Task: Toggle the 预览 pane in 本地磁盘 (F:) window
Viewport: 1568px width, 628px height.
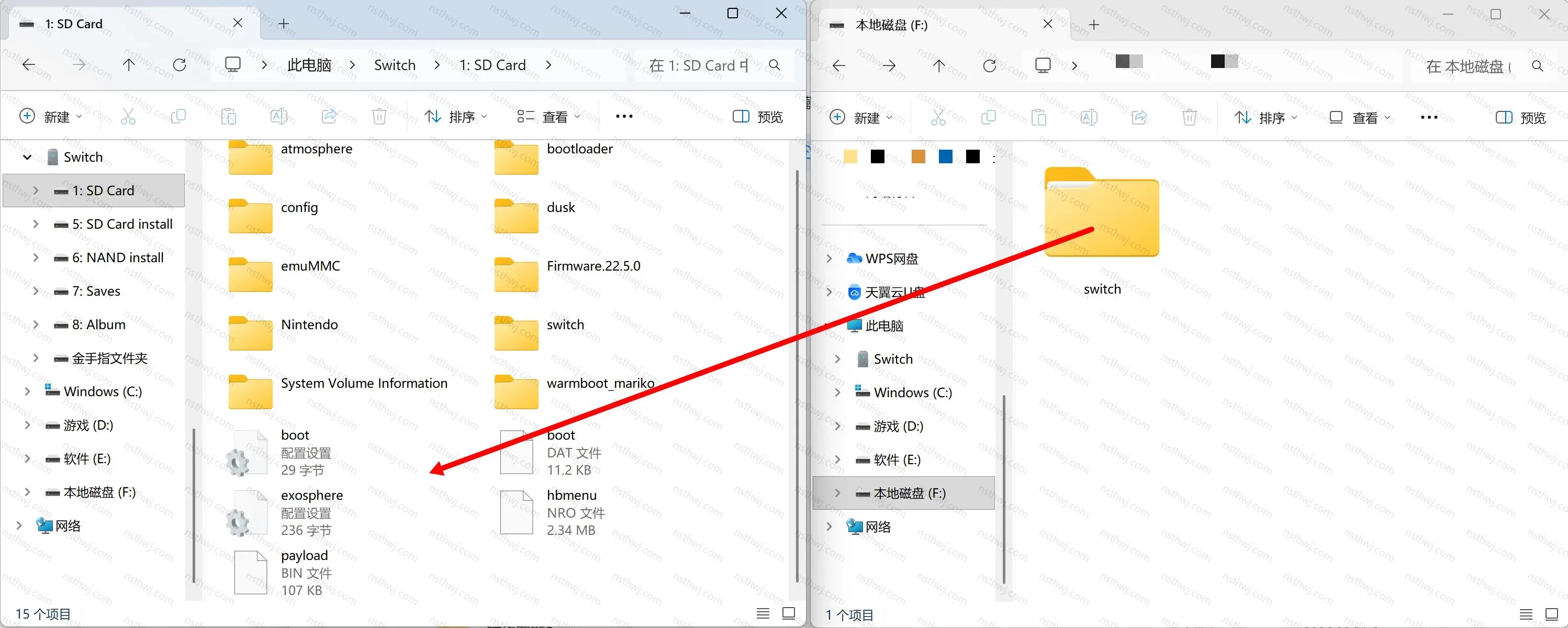Action: pyautogui.click(x=1520, y=117)
